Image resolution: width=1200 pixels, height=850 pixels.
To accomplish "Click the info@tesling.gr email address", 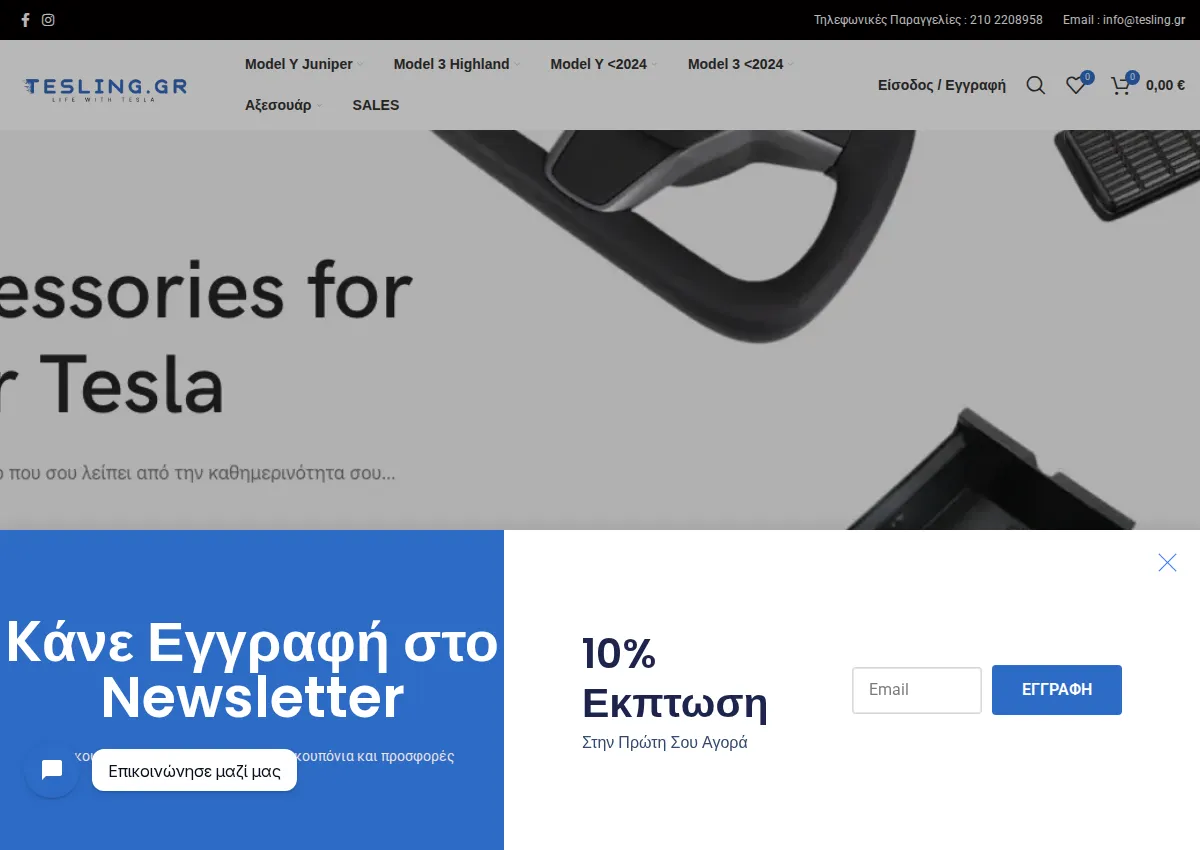I will pyautogui.click(x=1144, y=20).
